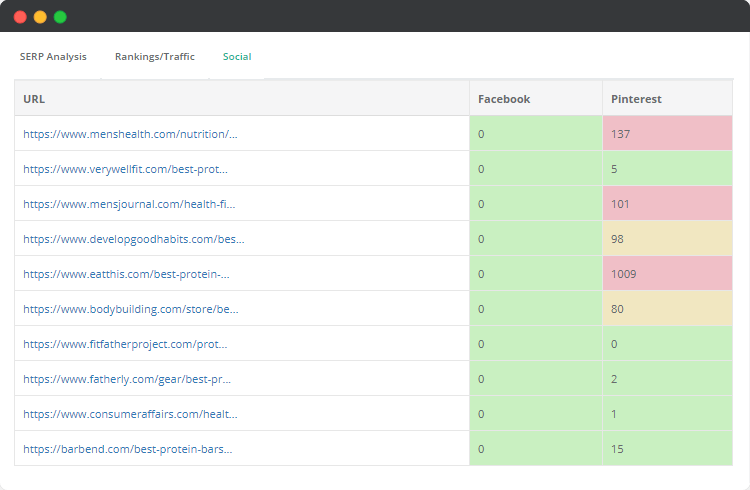Screen dimensions: 750x490
Task: Click Facebook value 0 for menshealth row
Action: pyautogui.click(x=536, y=134)
